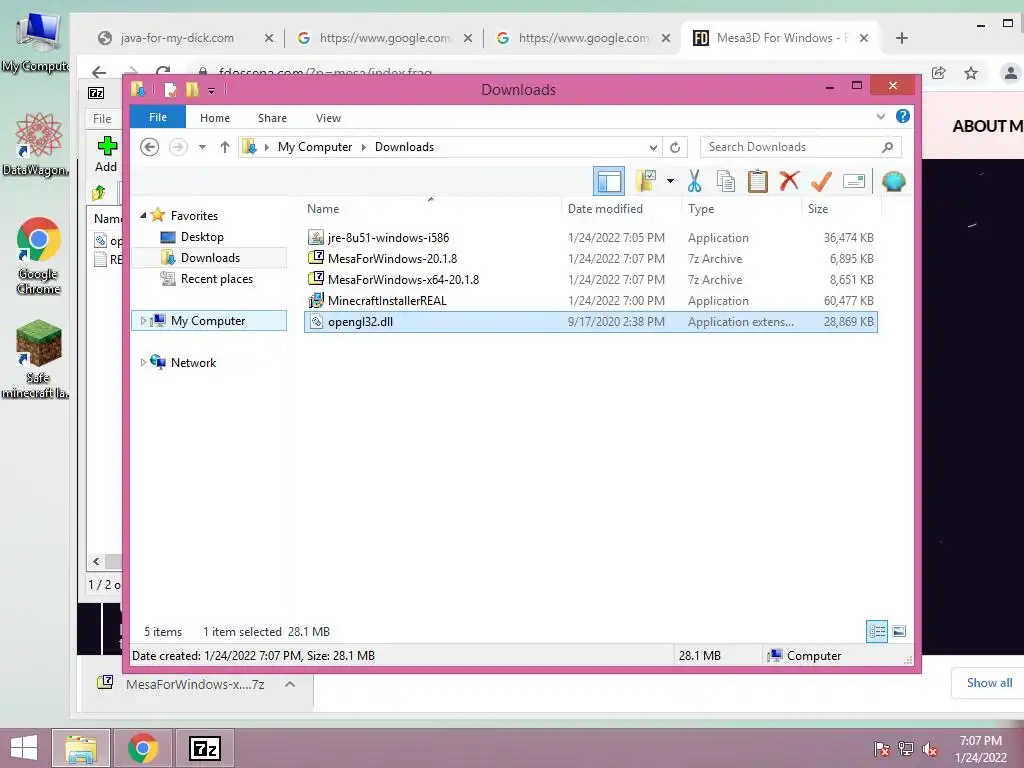Click the orange checkmark Properties icon
Viewport: 1024px width, 768px height.
coord(821,181)
